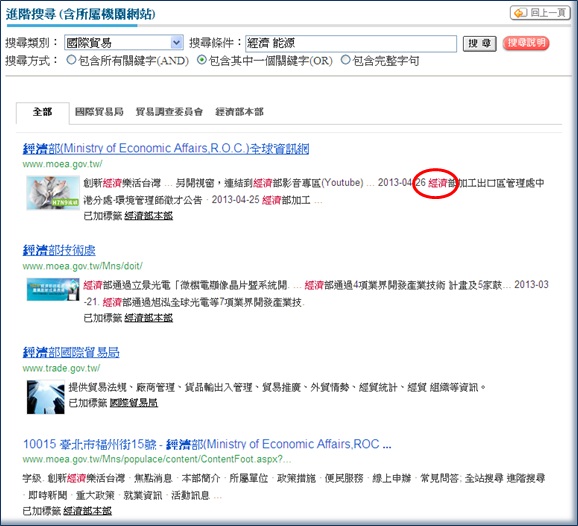
Task: Open the 經濟部國際貿易局 result link
Action: pos(71,352)
